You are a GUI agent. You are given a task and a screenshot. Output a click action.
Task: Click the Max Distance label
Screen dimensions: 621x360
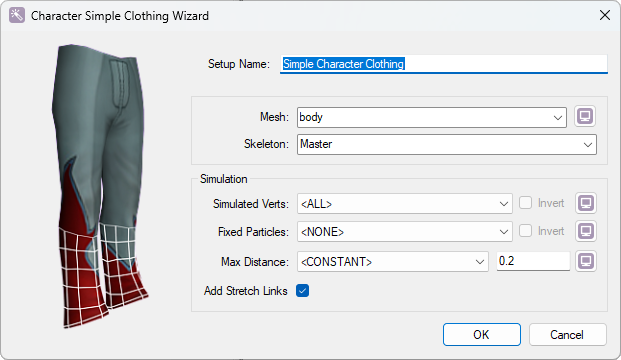(x=255, y=262)
